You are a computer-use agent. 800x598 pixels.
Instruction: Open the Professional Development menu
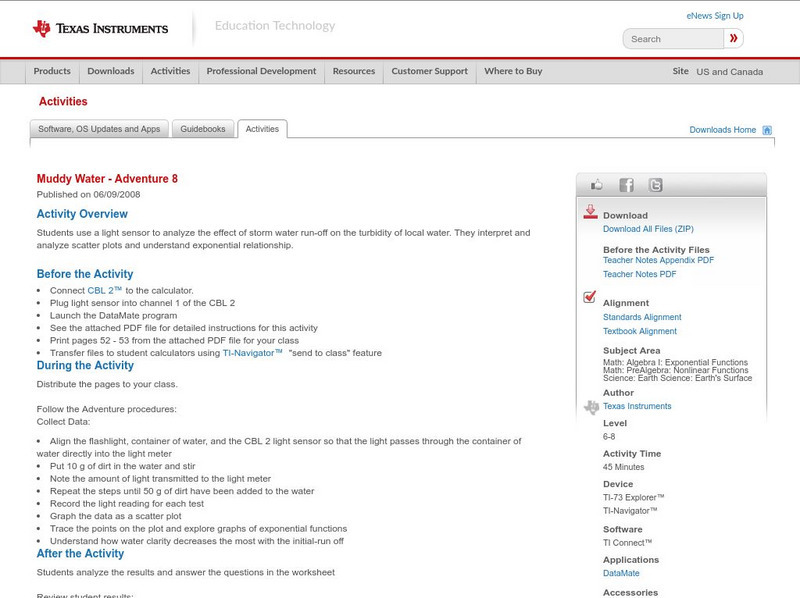pyautogui.click(x=261, y=71)
